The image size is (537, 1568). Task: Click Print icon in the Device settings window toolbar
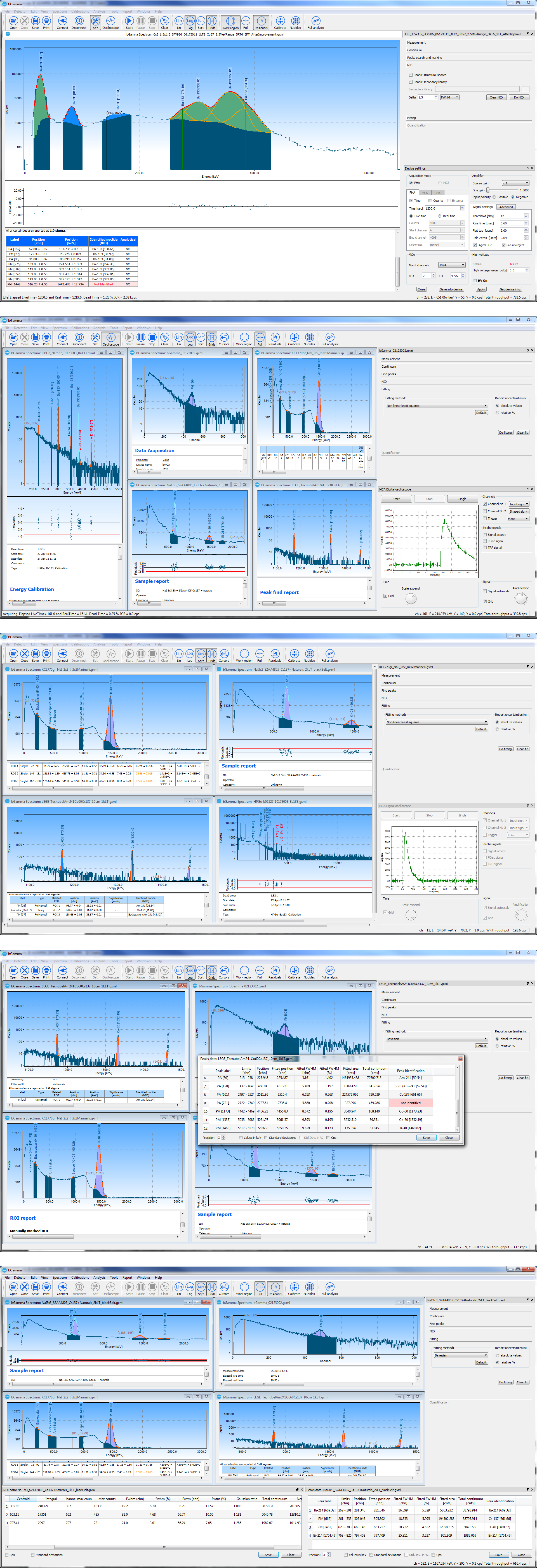pyautogui.click(x=46, y=22)
